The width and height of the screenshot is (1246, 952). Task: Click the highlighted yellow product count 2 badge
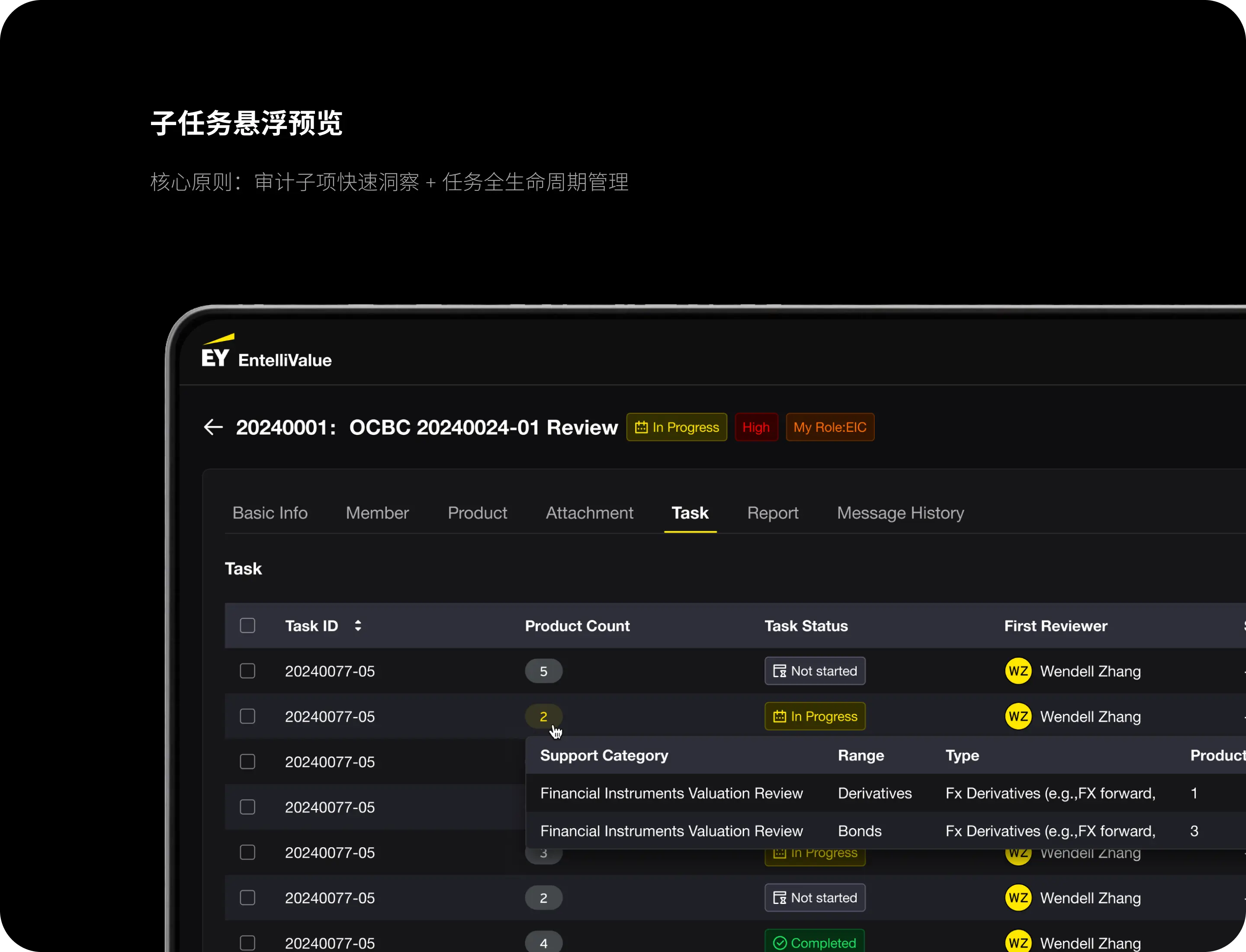pyautogui.click(x=543, y=716)
